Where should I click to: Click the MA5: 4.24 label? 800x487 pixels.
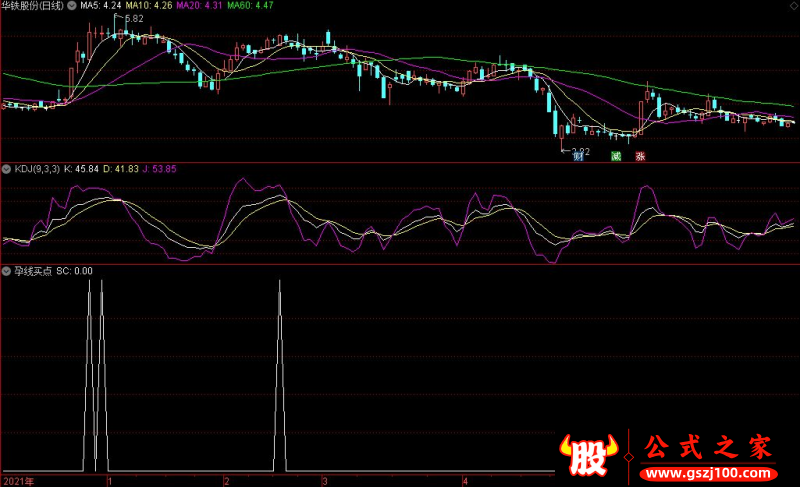click(x=101, y=6)
